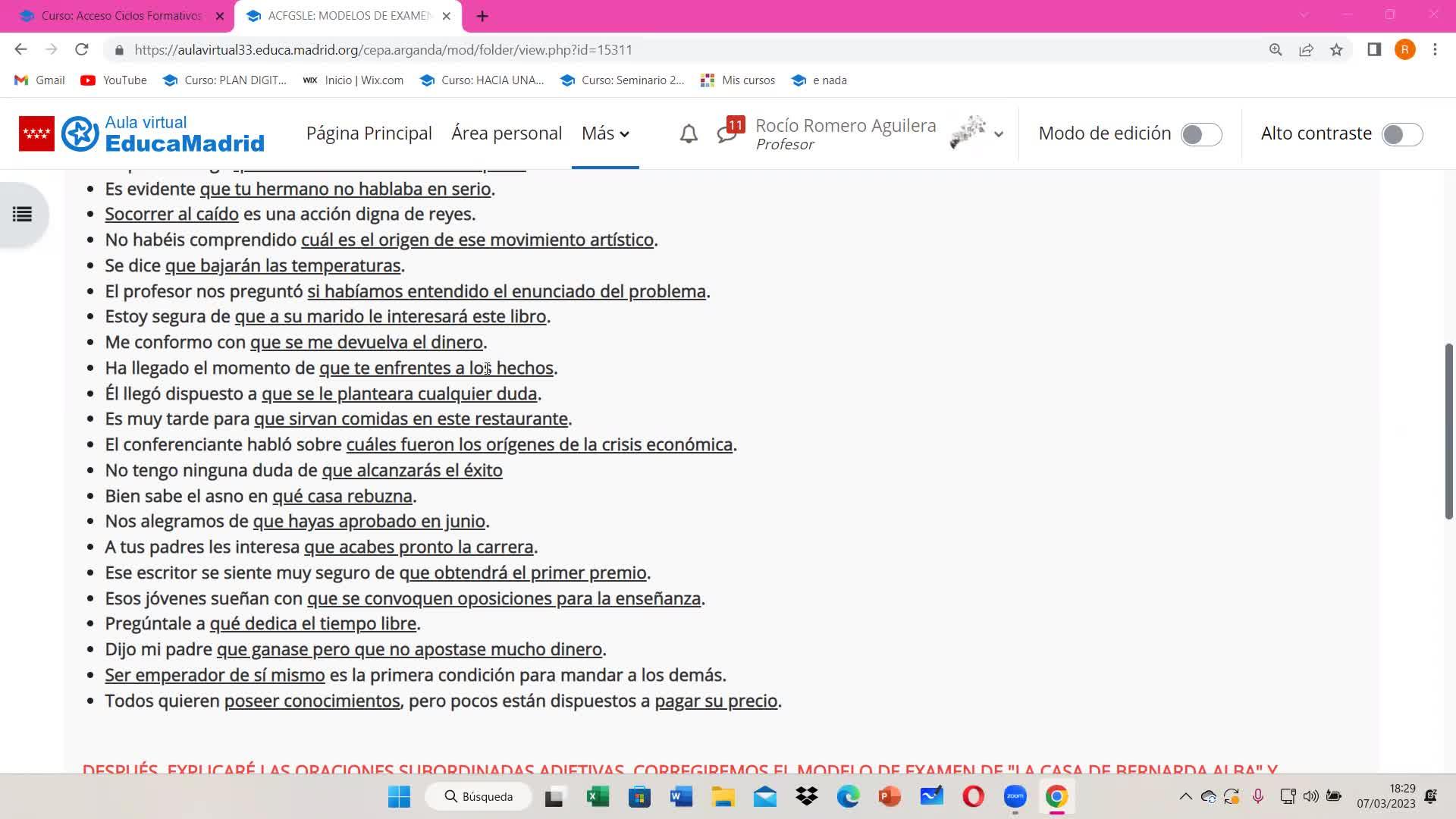Expand user profile menu arrow

coord(999,134)
